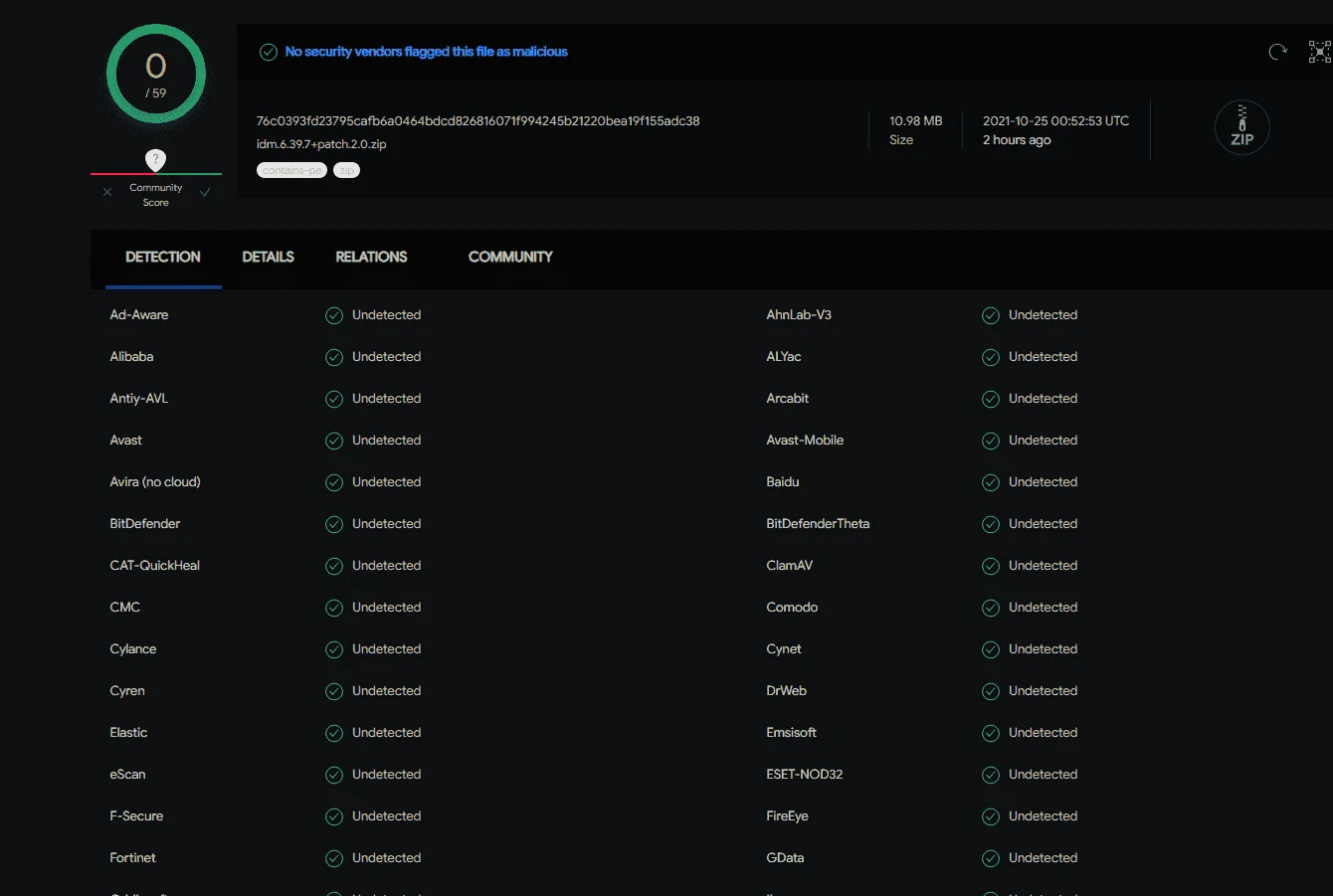Select the COMMUNITY tab
This screenshot has height=896, width=1333.
tap(510, 257)
